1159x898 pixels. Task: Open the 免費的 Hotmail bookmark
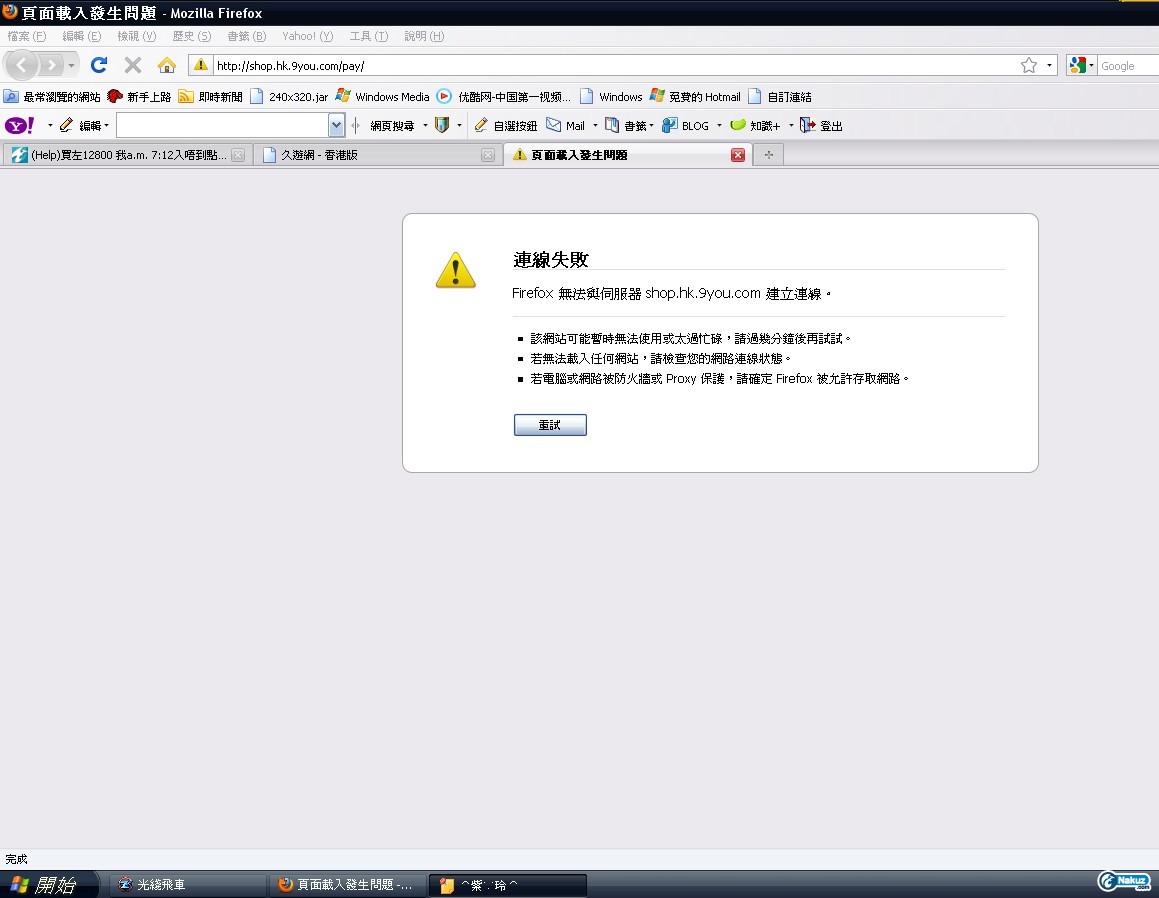pyautogui.click(x=695, y=97)
